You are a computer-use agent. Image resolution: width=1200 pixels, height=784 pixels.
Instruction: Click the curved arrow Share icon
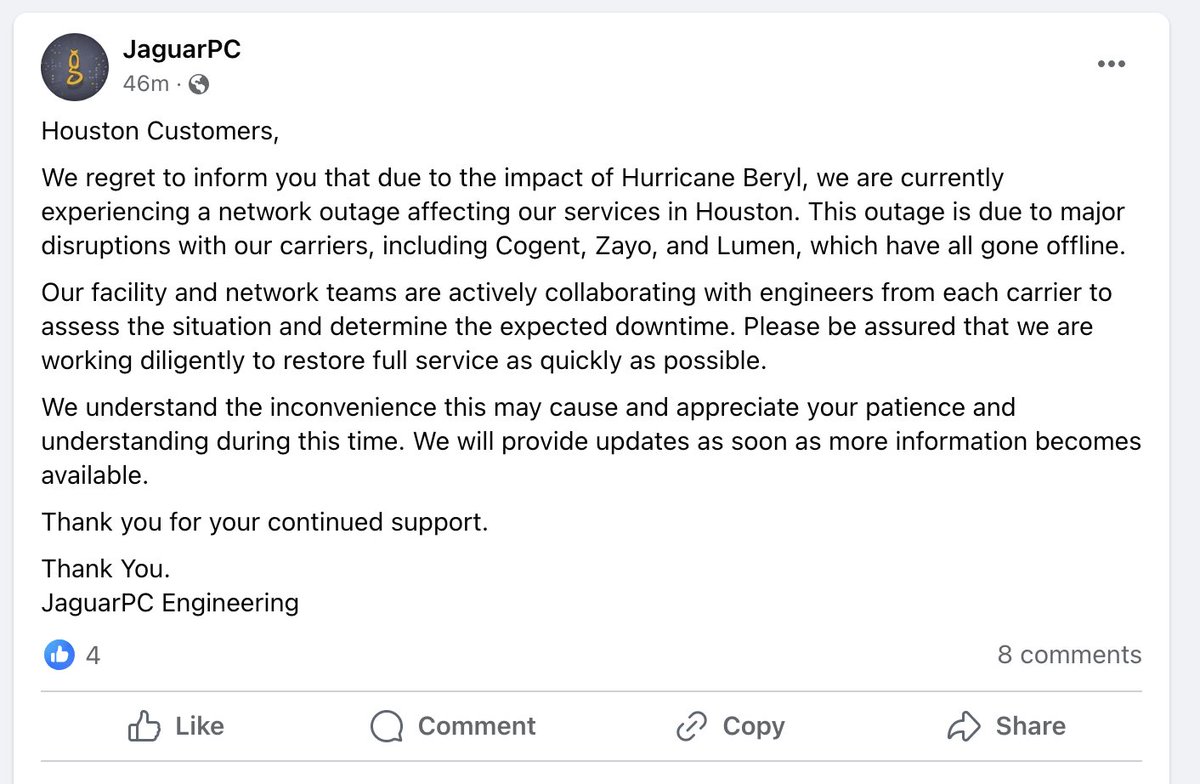click(963, 726)
